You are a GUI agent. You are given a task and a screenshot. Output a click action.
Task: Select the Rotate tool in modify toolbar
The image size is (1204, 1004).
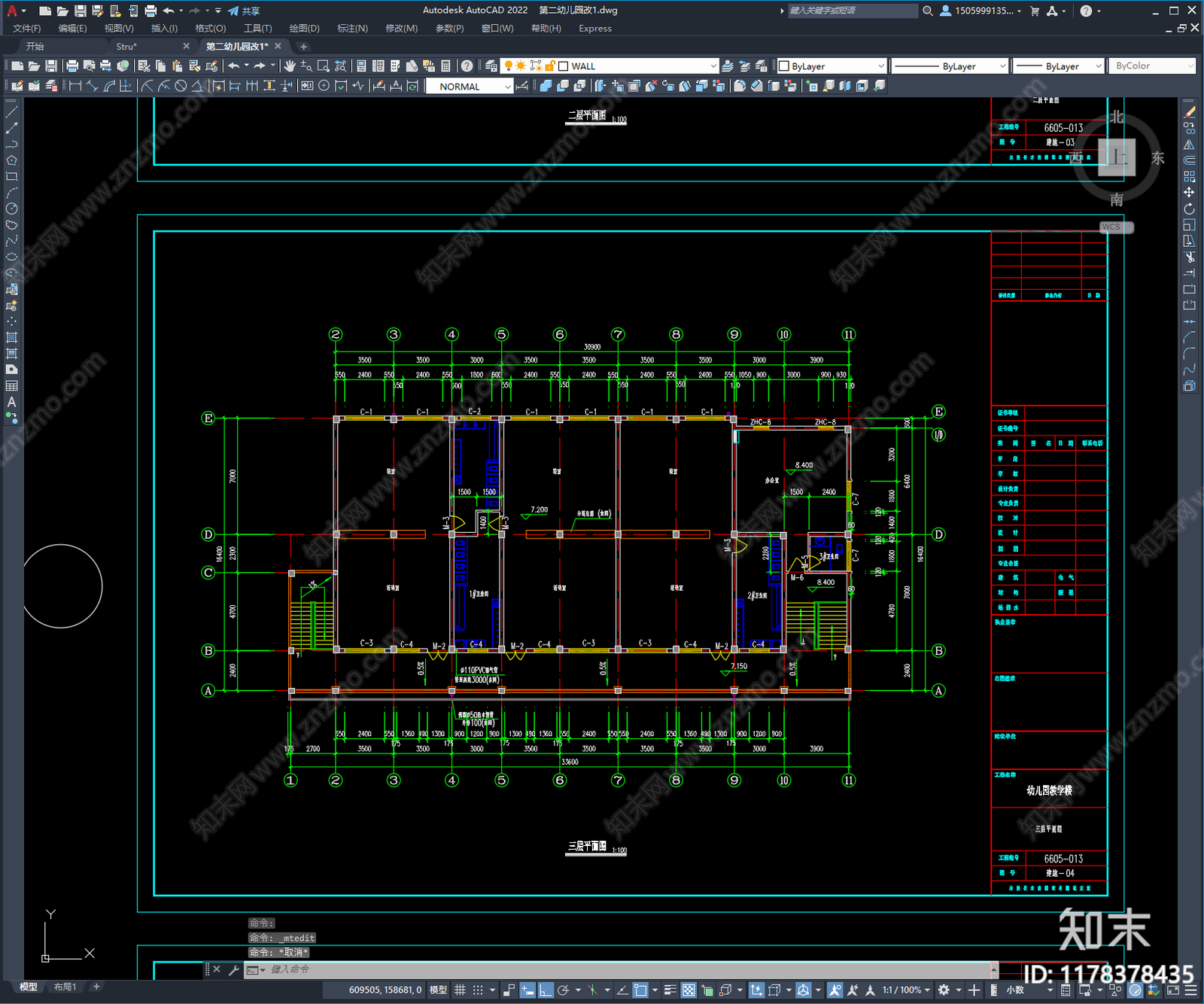pyautogui.click(x=1190, y=208)
